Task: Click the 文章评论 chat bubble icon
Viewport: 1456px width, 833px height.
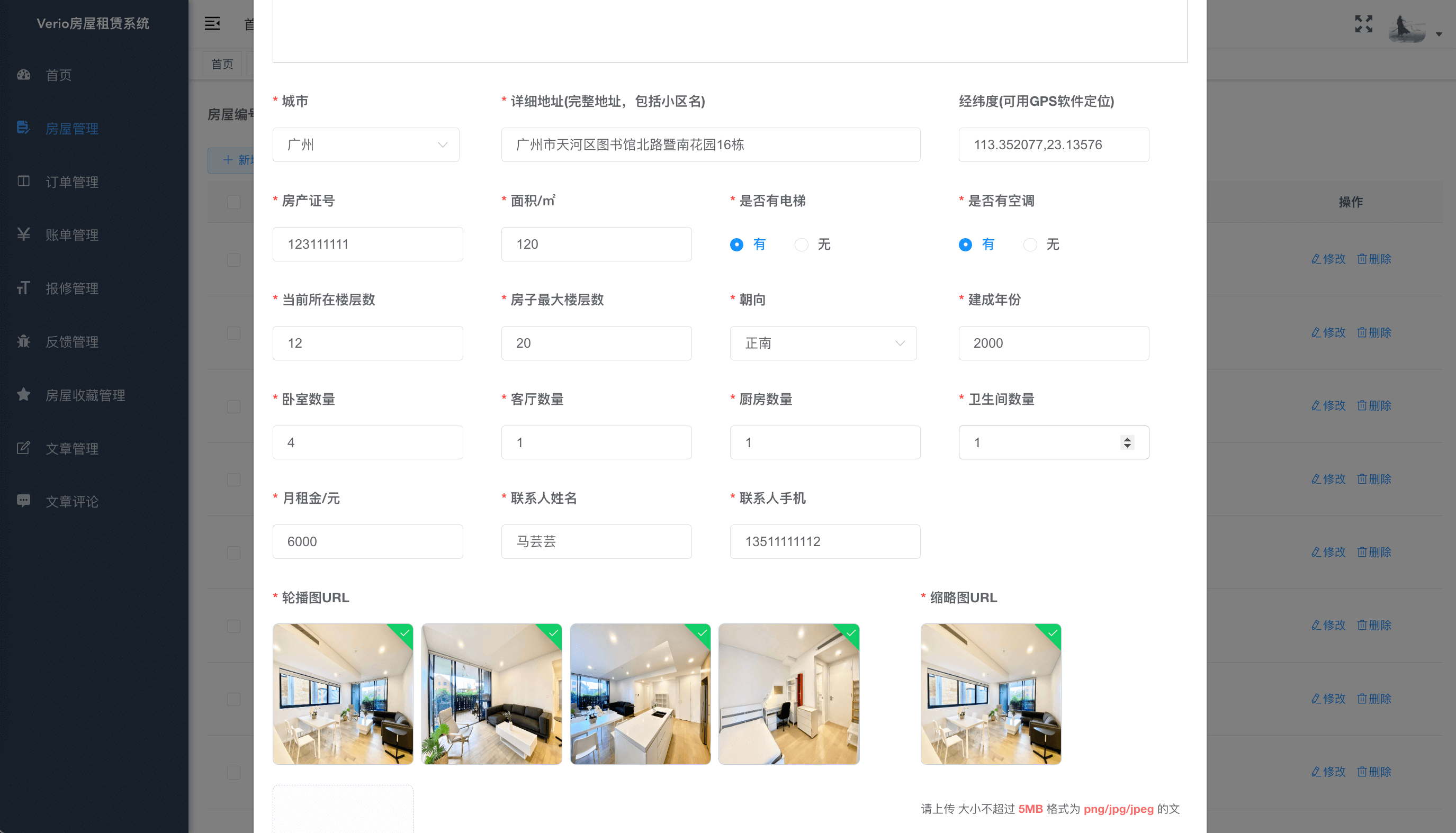Action: pos(23,501)
